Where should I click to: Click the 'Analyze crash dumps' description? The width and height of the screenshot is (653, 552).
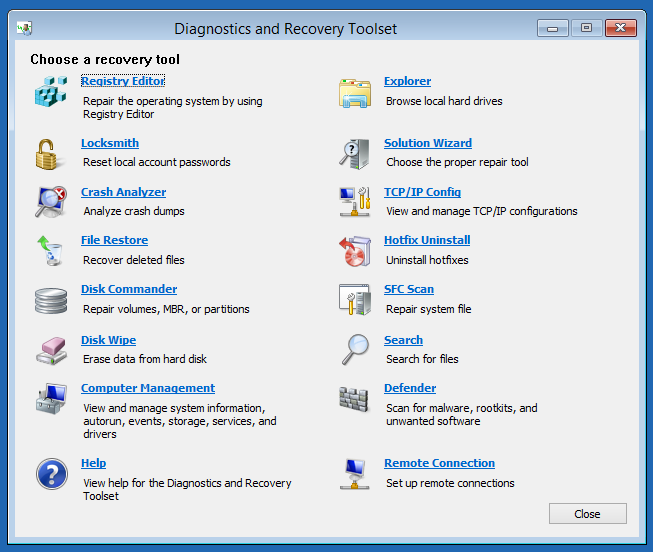pyautogui.click(x=134, y=211)
